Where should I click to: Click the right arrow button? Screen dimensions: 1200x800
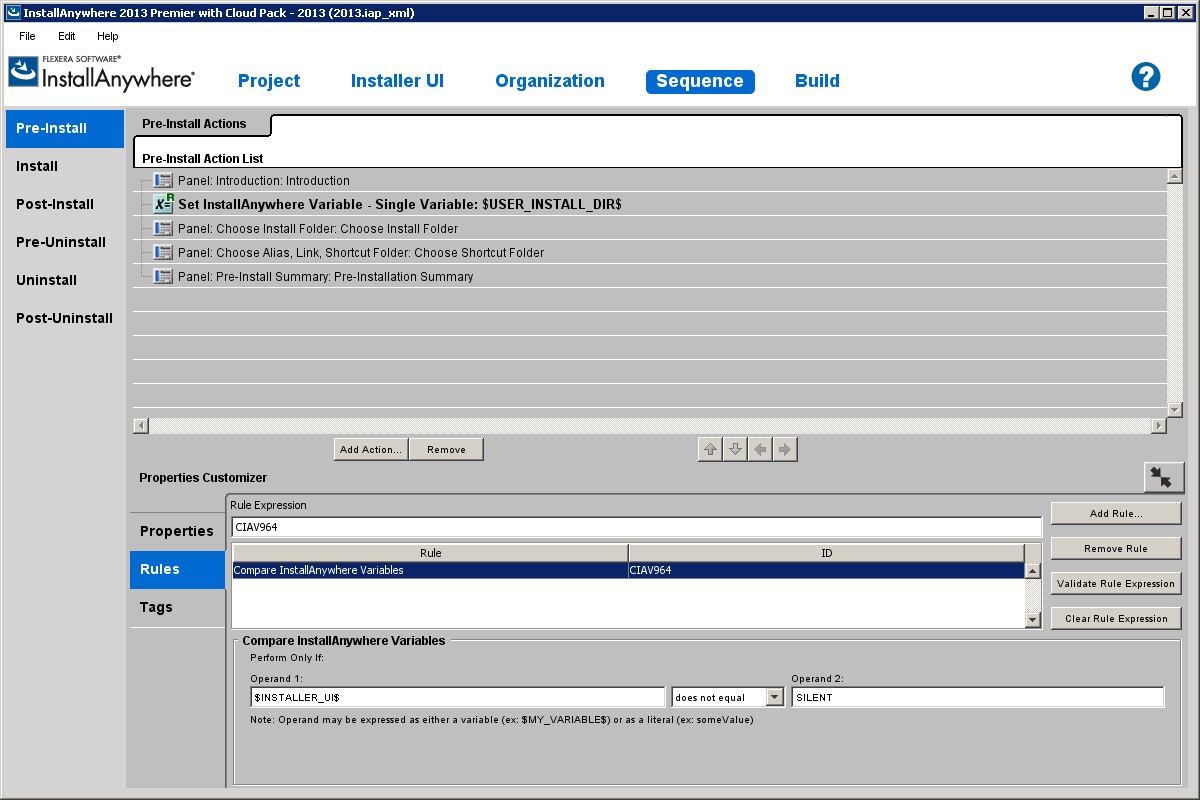[785, 450]
